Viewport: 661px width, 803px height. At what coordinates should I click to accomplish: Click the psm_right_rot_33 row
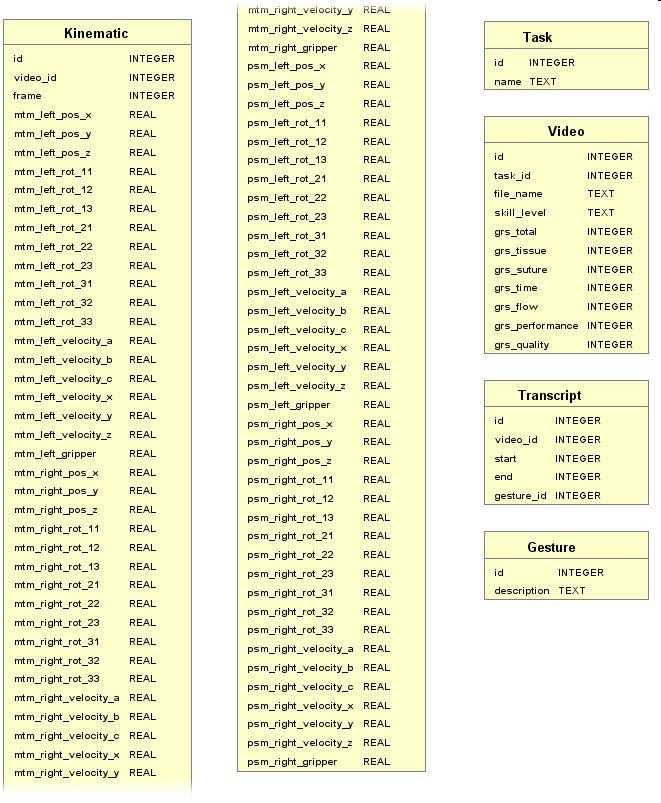coord(331,629)
